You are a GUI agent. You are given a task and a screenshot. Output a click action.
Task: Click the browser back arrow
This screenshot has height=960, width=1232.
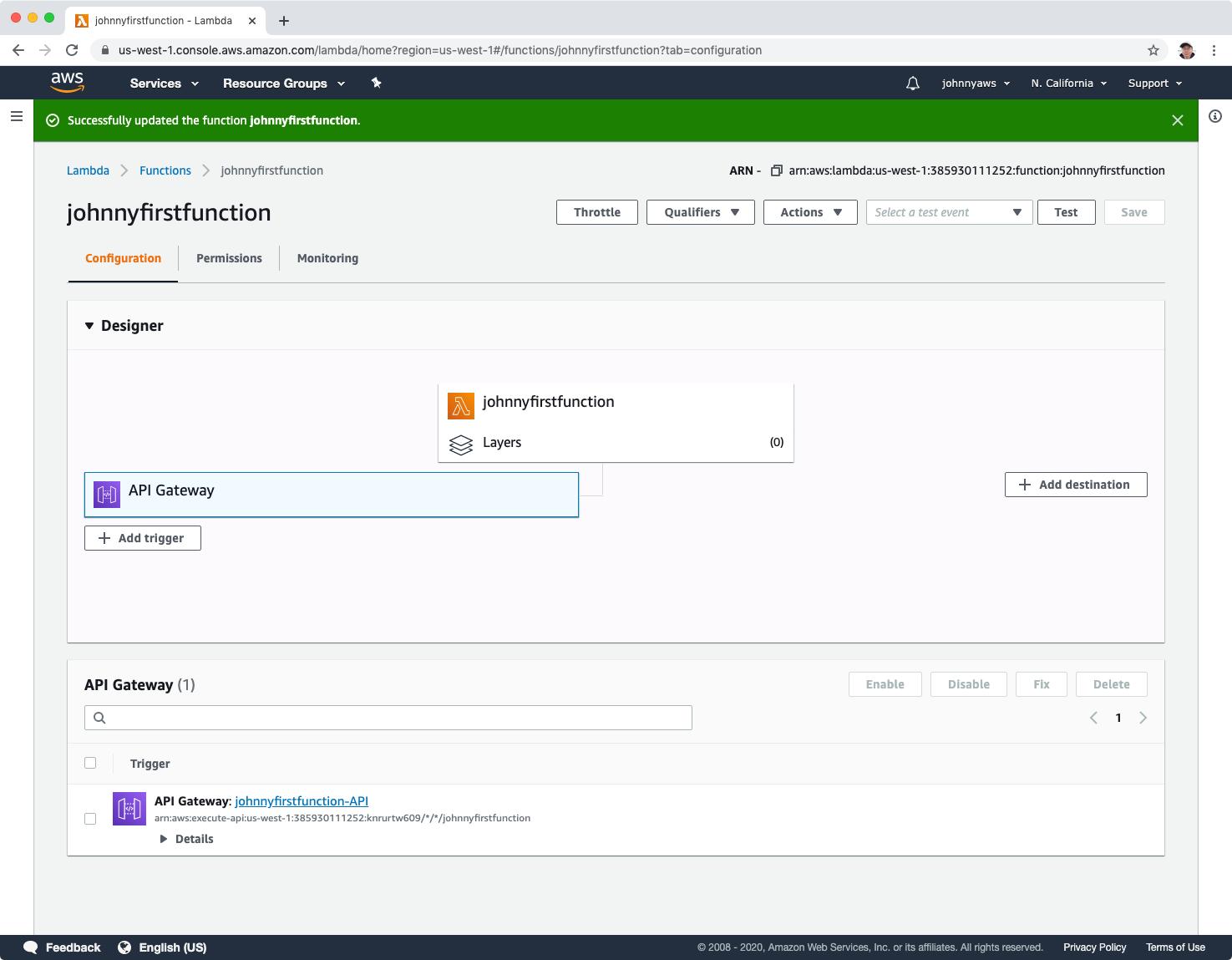click(18, 50)
